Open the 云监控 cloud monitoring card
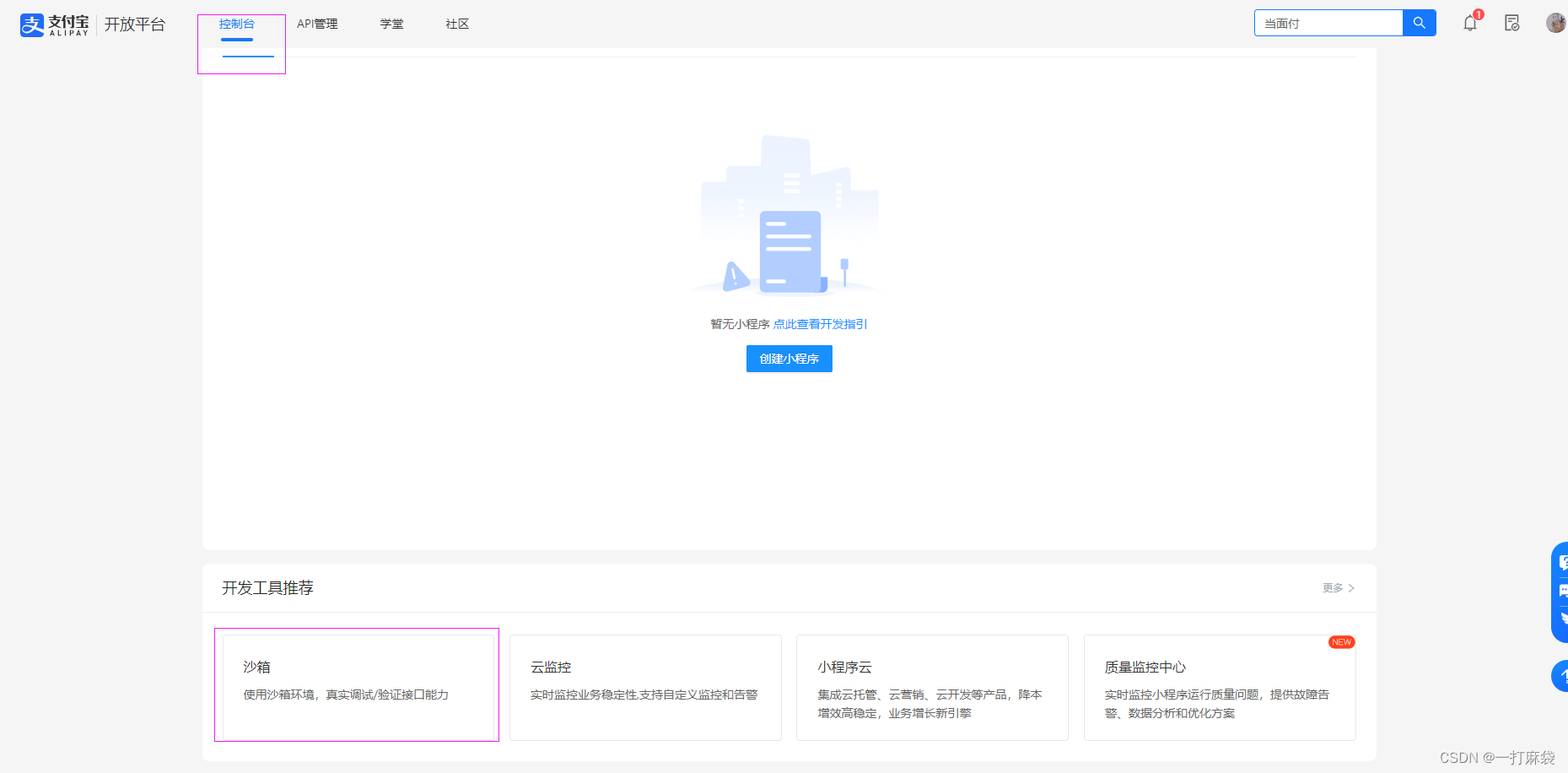This screenshot has height=773, width=1568. coord(644,687)
